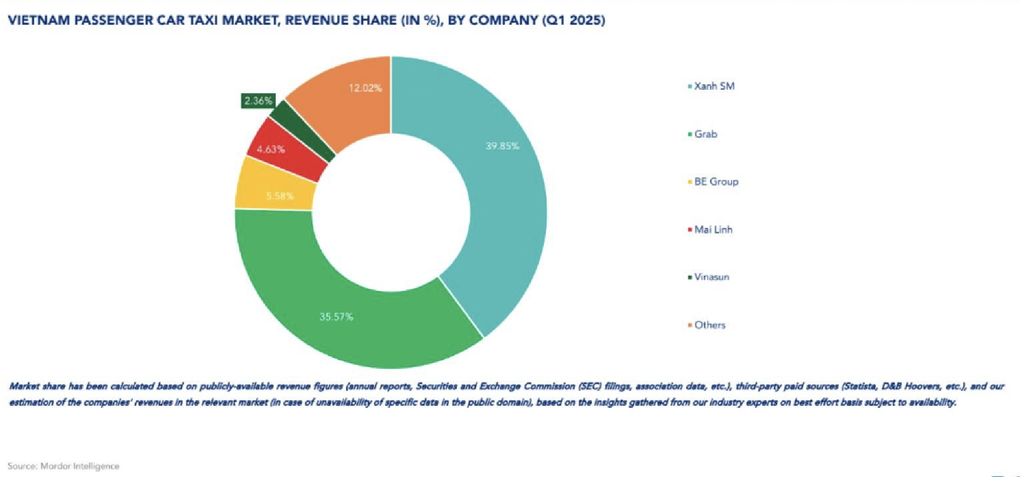The width and height of the screenshot is (1020, 477).
Task: Click the market share methodology footnote
Action: 507,394
